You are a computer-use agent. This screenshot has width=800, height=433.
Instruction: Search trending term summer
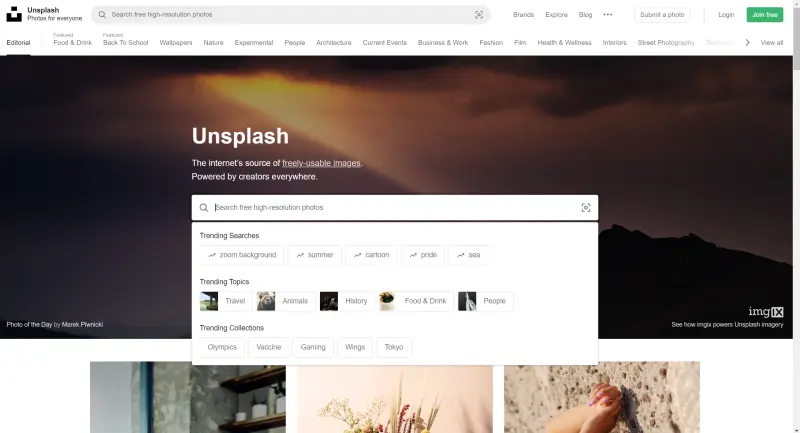click(x=315, y=255)
